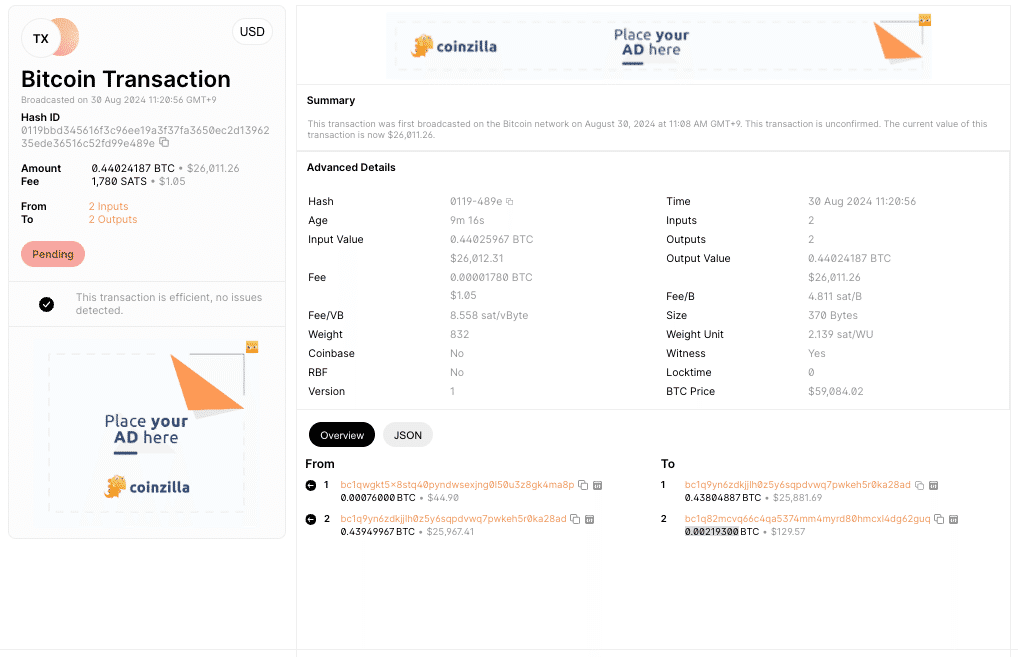Click the rightmost icon after To output 2 address
Image resolution: width=1018 pixels, height=657 pixels.
954,519
